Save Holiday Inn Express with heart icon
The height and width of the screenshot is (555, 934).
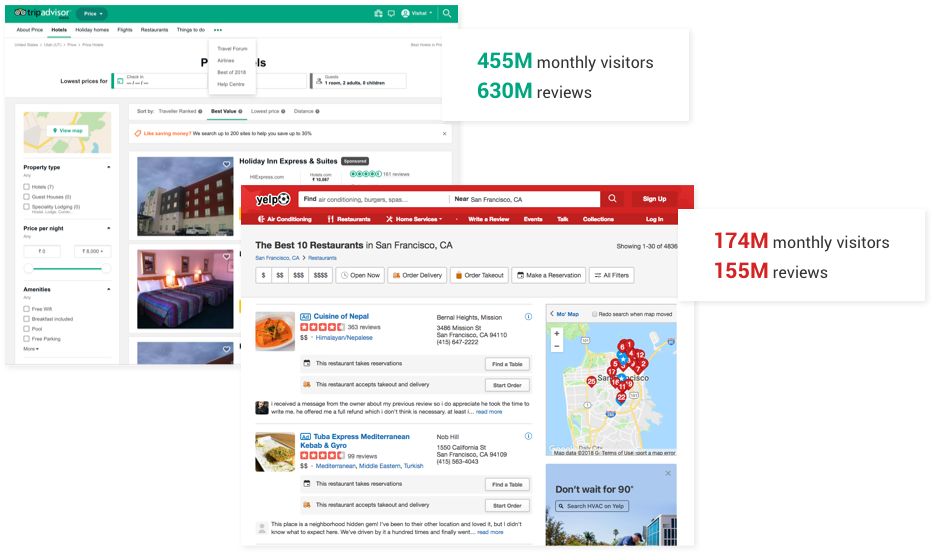[226, 164]
